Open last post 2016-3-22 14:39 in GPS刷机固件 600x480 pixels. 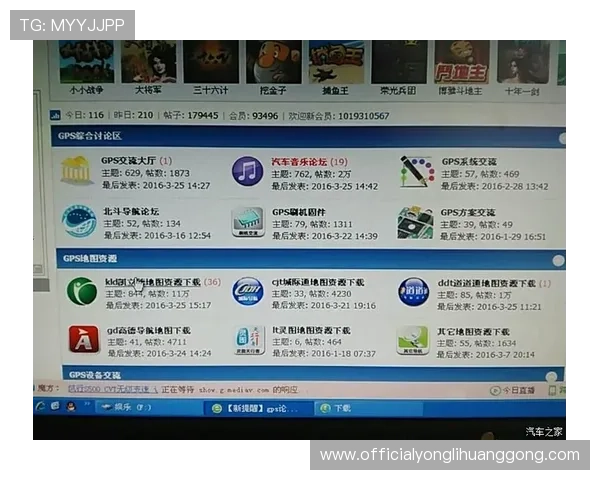[345, 236]
